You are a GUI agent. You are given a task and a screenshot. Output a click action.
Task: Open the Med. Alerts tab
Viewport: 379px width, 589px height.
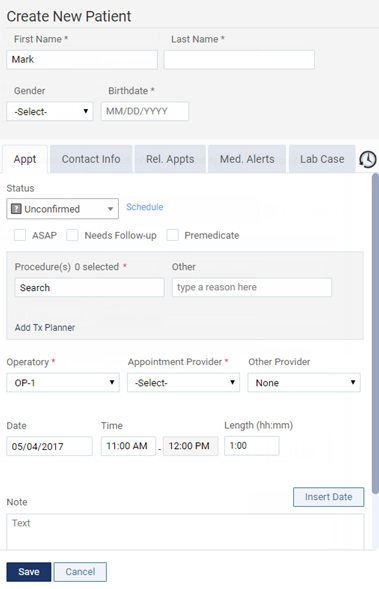[247, 159]
